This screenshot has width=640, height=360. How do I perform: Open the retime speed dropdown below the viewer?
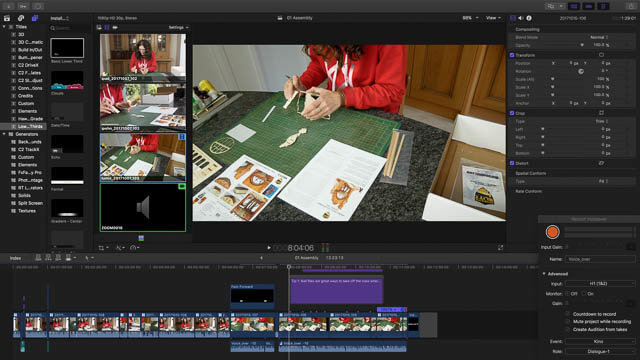click(x=135, y=247)
